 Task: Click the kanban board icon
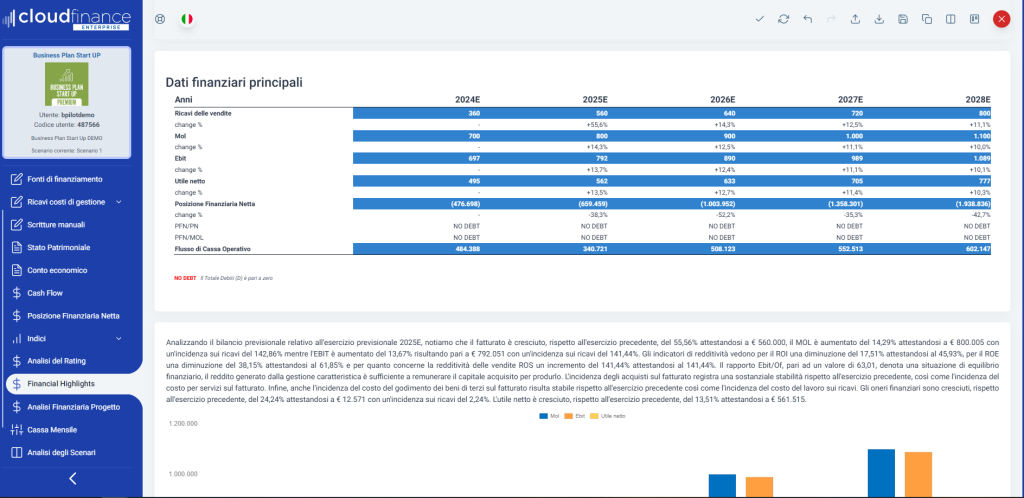(x=974, y=19)
